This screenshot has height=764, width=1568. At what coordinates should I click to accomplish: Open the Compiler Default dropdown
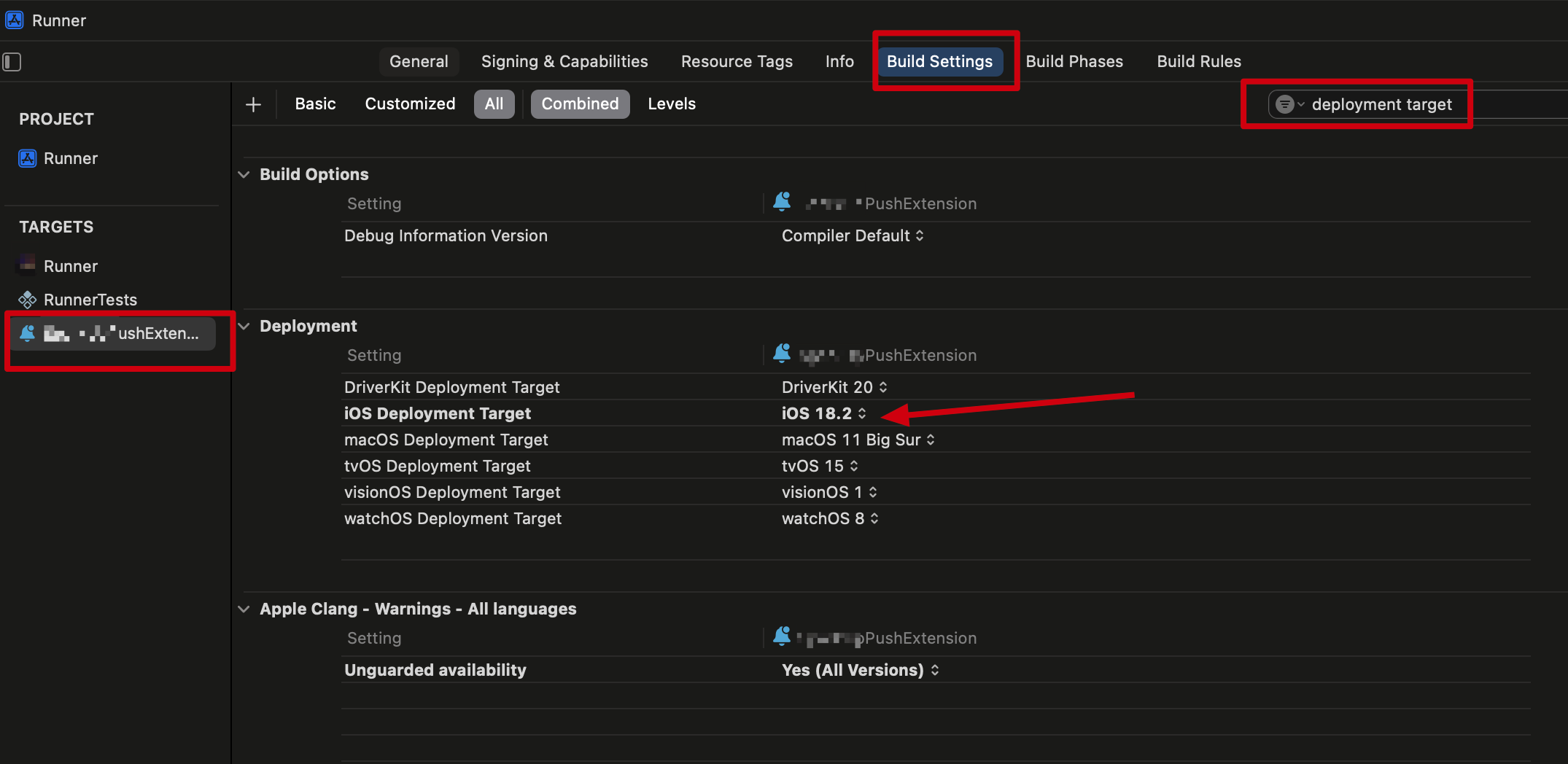(x=853, y=235)
